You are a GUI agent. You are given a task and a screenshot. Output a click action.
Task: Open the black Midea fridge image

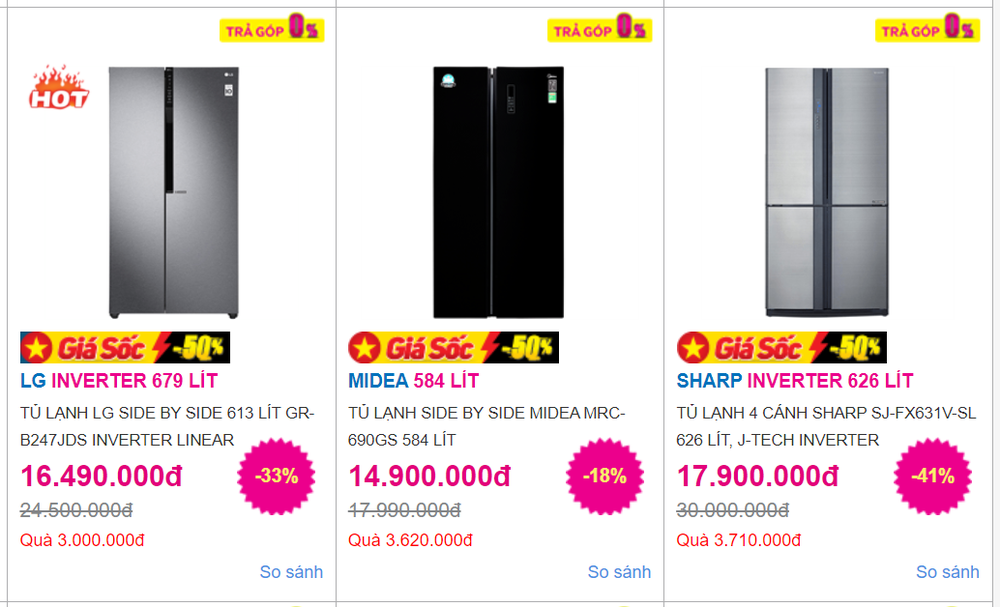point(493,192)
